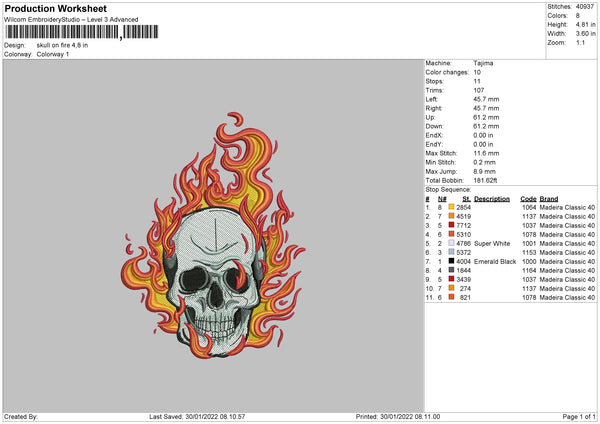Select the Width value '3.60 in'
The width and height of the screenshot is (600, 424).
point(585,34)
